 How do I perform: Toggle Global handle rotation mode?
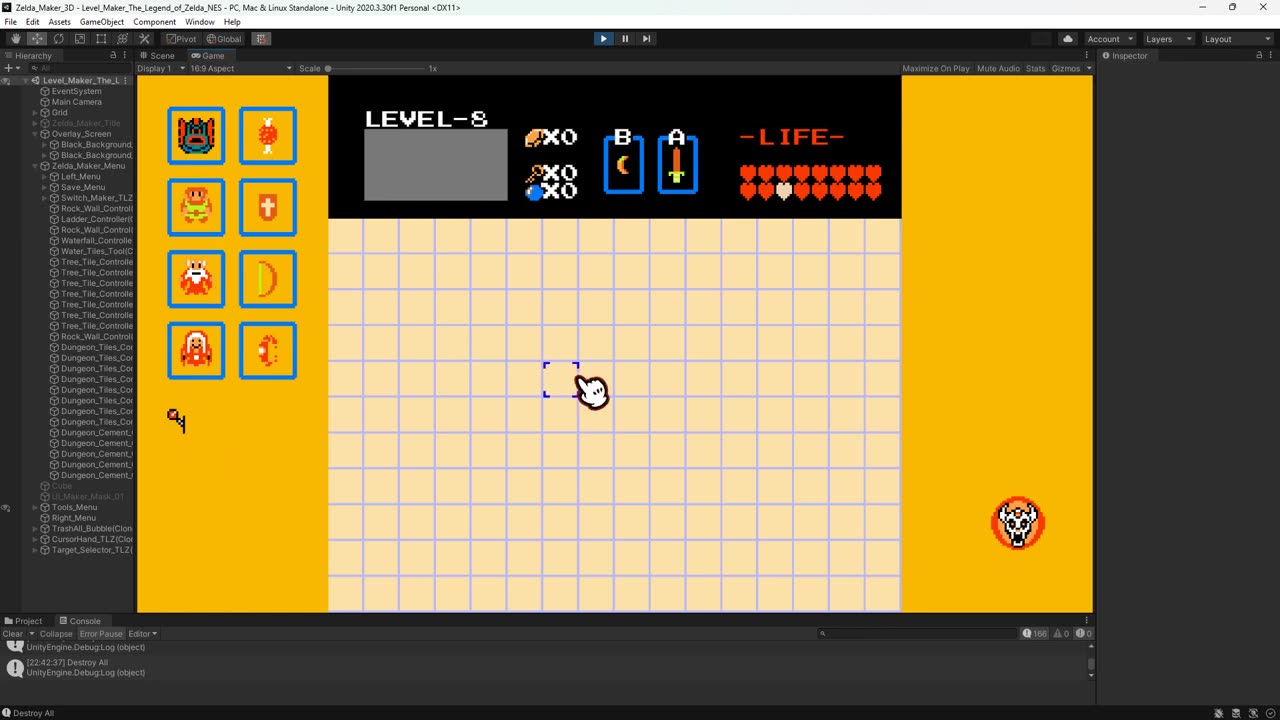pos(224,39)
